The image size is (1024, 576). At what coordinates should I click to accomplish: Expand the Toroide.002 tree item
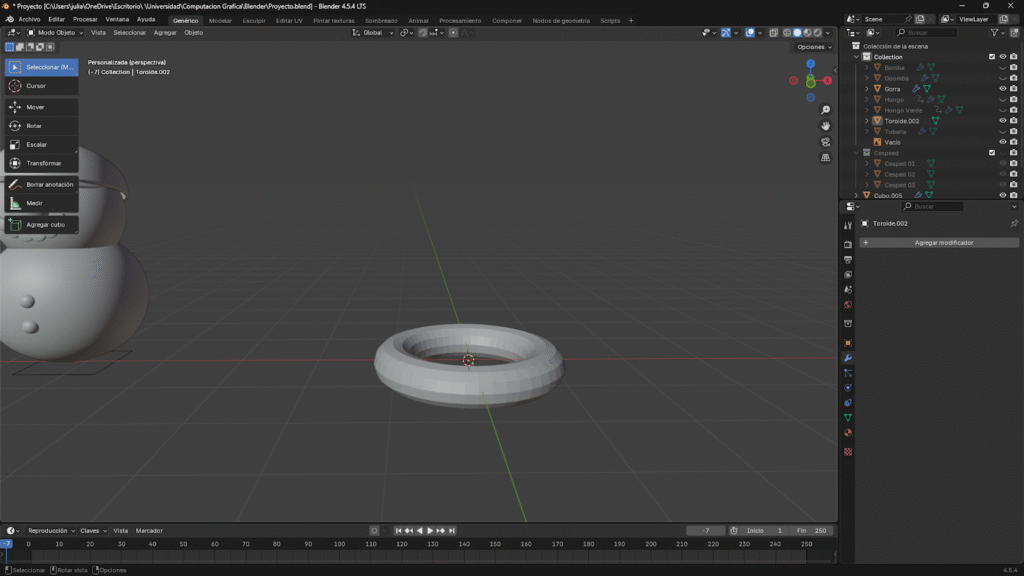tap(867, 121)
